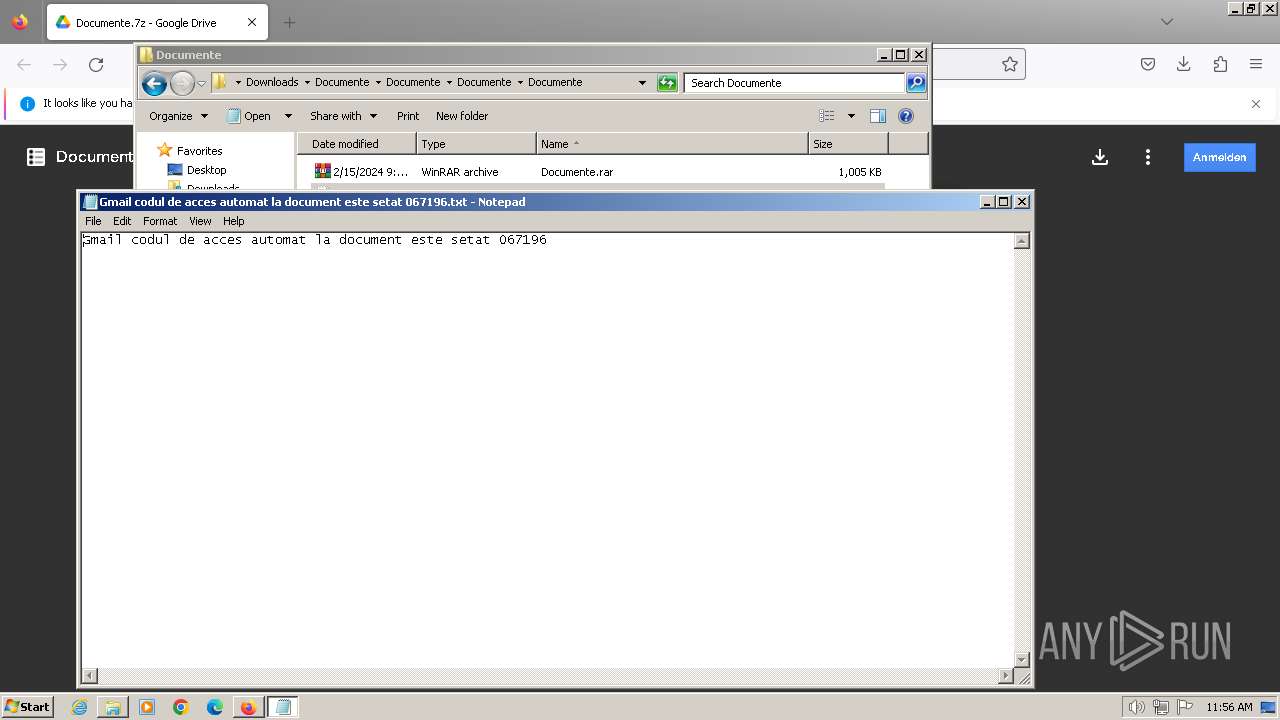Click the Explorer Back arrow button
The height and width of the screenshot is (720, 1280).
(154, 83)
